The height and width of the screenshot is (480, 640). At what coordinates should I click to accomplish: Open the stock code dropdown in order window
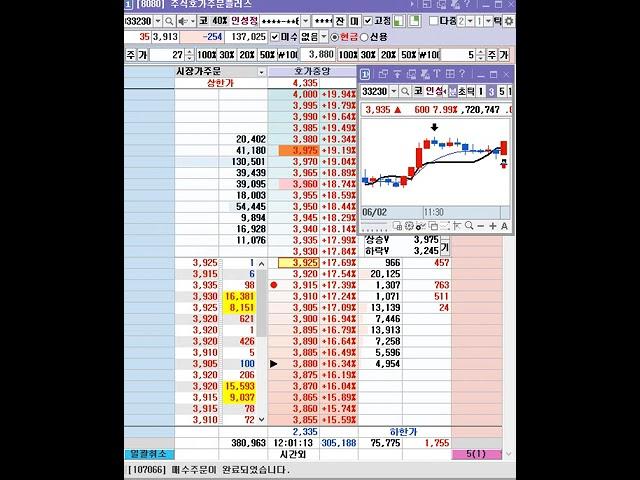pos(158,21)
